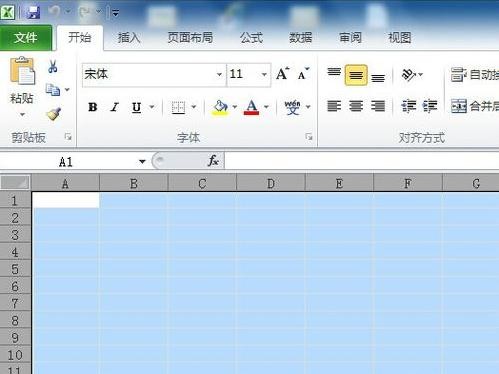Apply the red font color A
499x374 pixels.
[251, 107]
